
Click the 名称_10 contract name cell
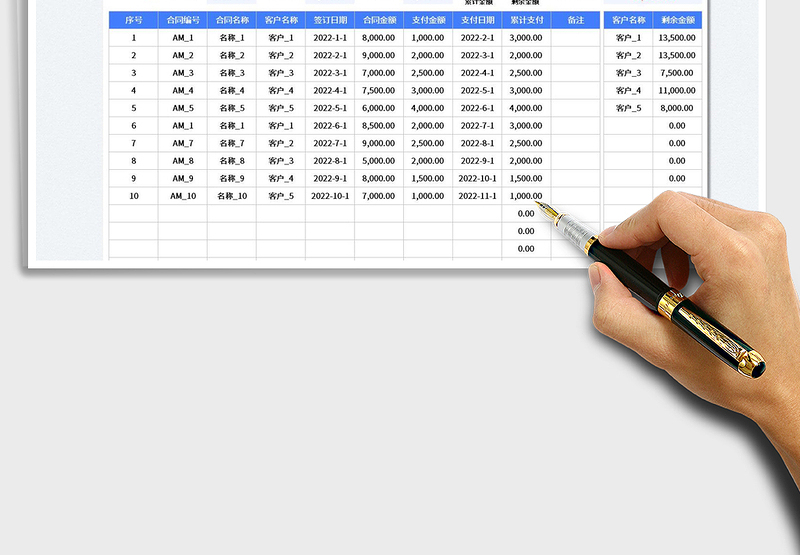click(x=232, y=196)
